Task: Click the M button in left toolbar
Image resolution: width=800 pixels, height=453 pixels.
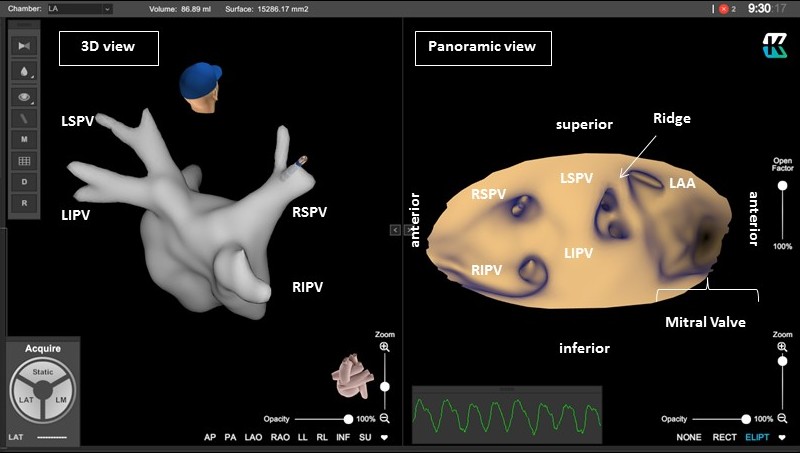Action: pyautogui.click(x=24, y=140)
